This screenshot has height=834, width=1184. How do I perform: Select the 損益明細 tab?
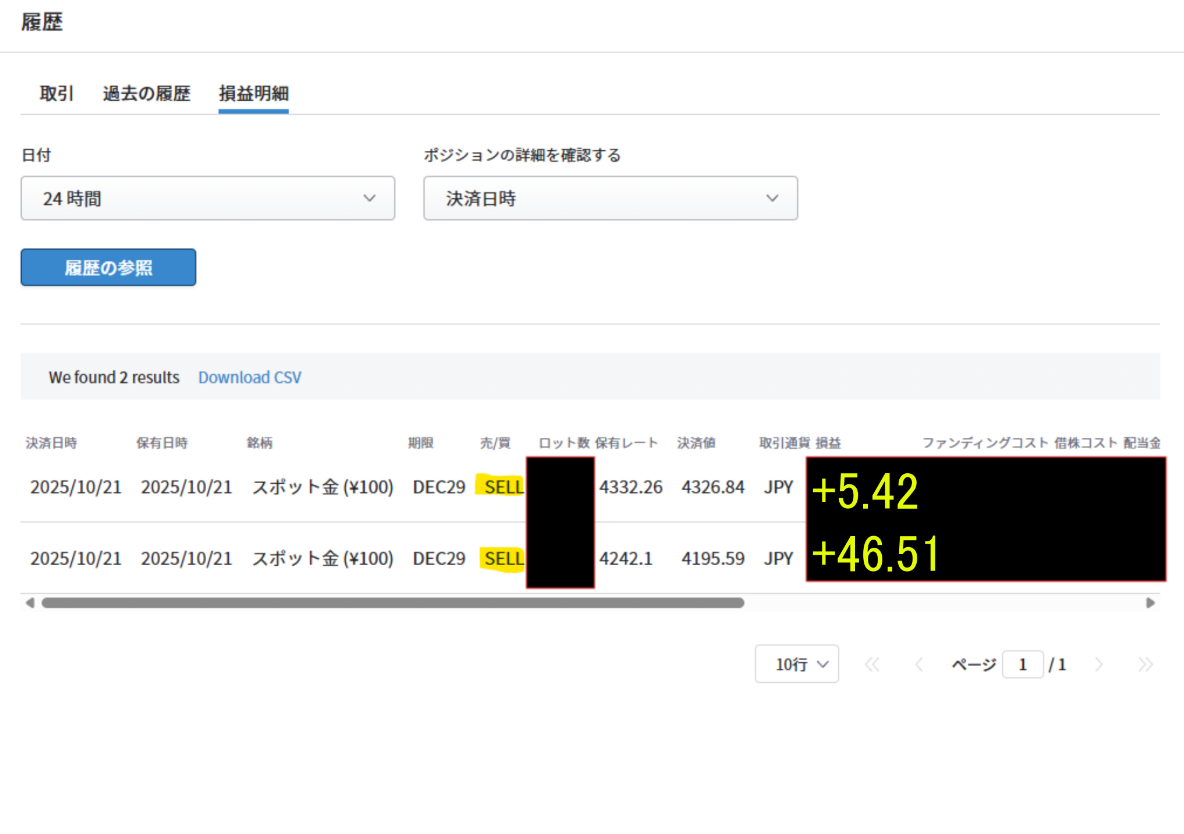pyautogui.click(x=254, y=94)
